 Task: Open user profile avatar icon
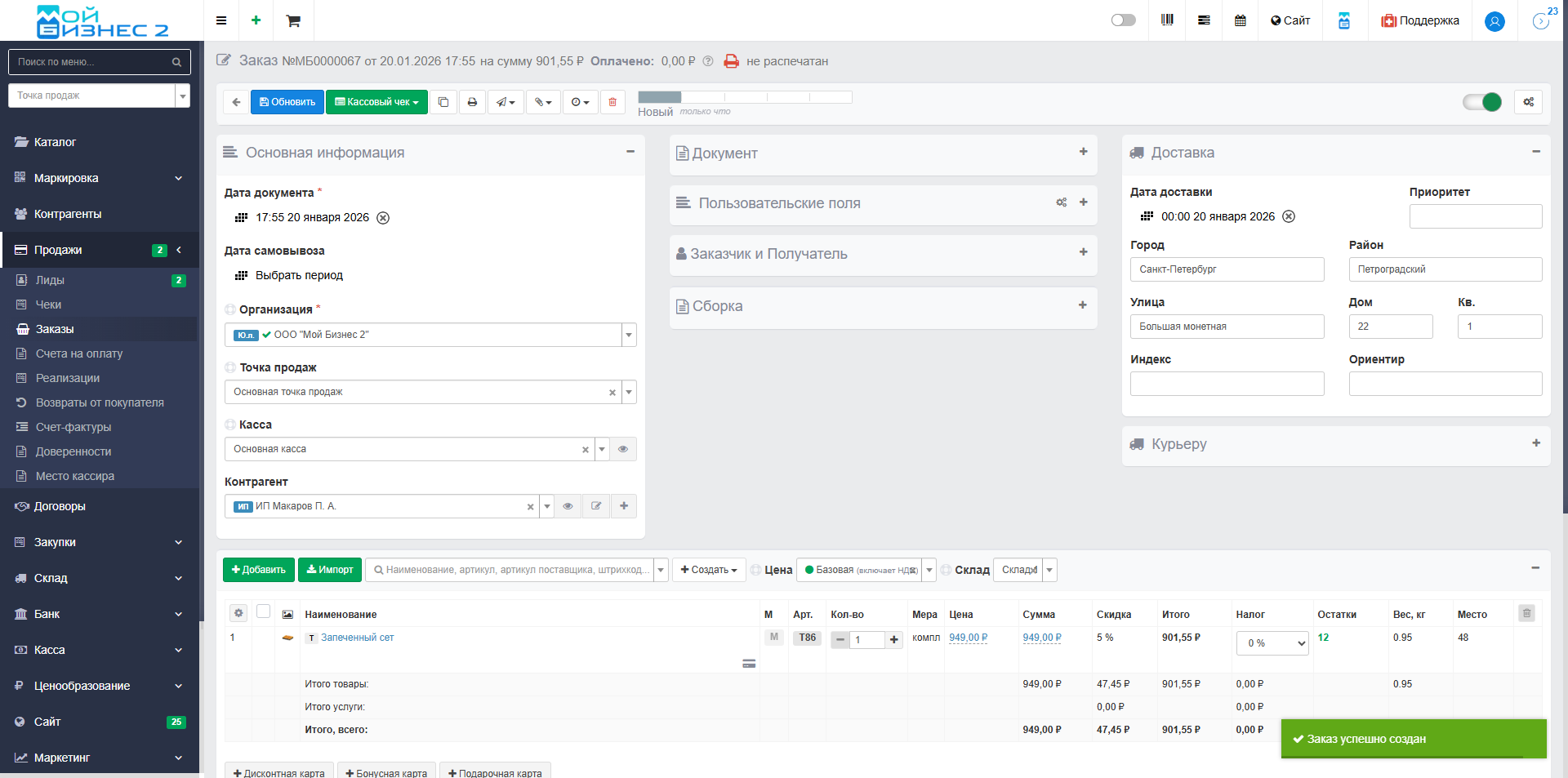coord(1494,21)
